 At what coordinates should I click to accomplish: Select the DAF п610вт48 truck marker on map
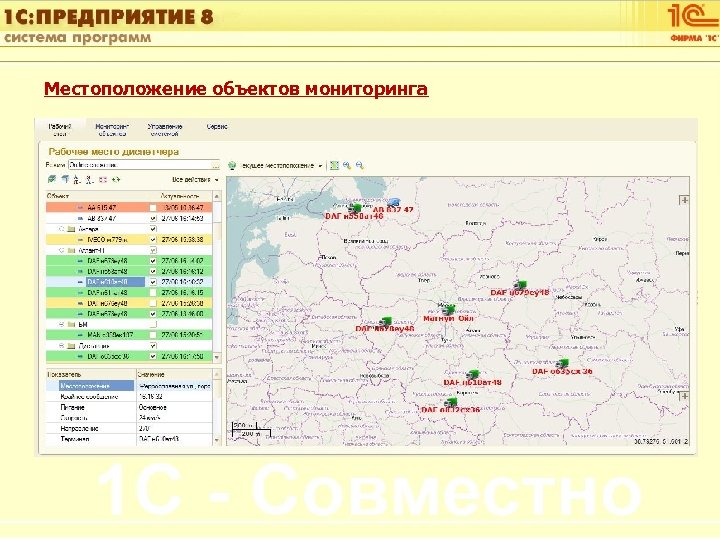[x=472, y=374]
